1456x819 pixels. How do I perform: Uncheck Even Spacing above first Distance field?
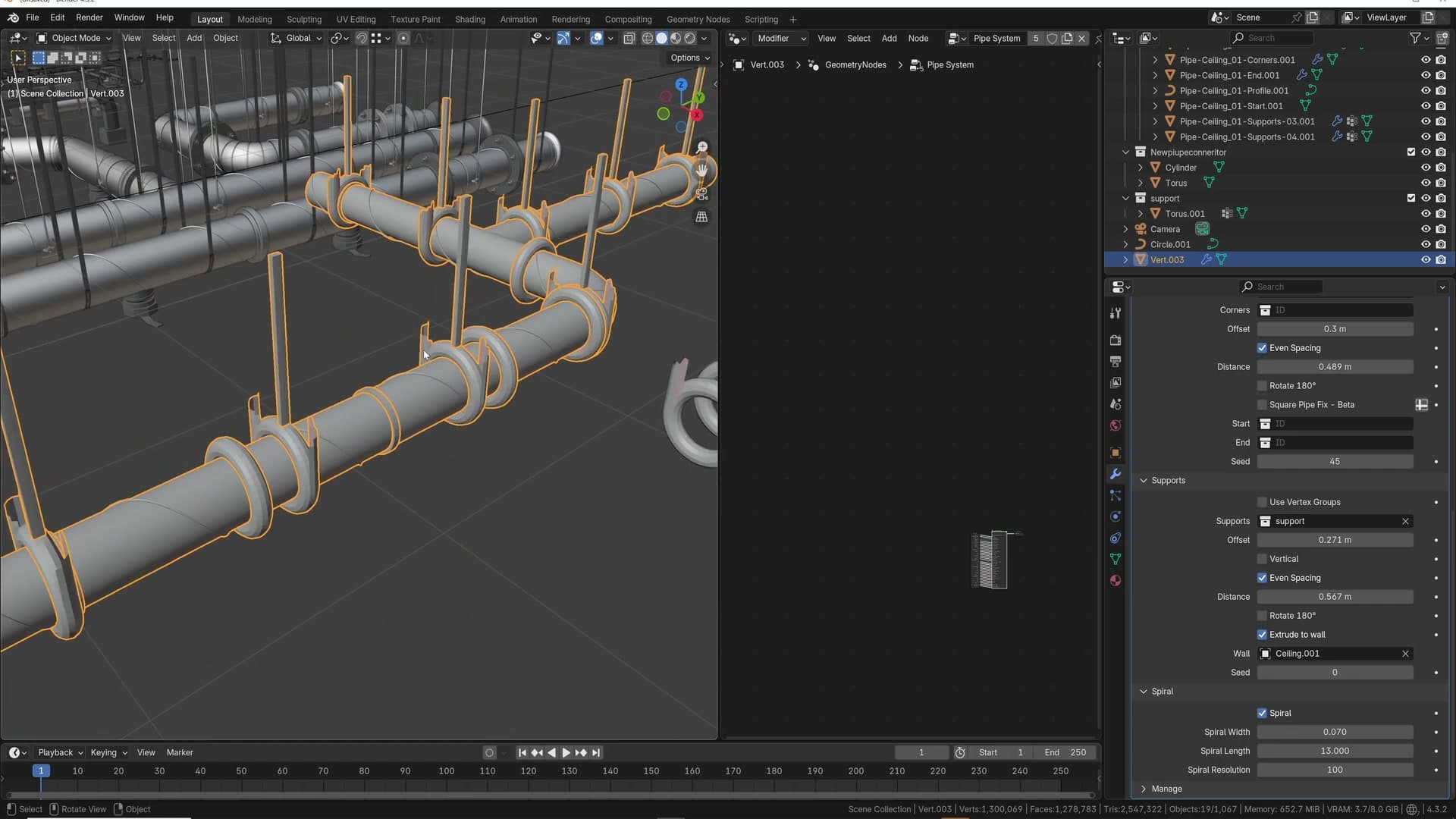pyautogui.click(x=1262, y=348)
